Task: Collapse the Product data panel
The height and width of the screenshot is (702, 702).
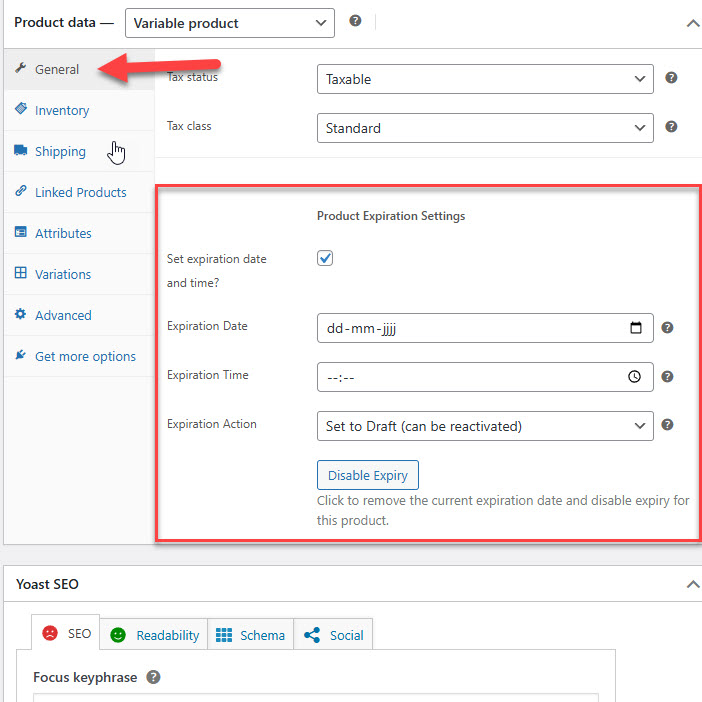Action: click(693, 23)
